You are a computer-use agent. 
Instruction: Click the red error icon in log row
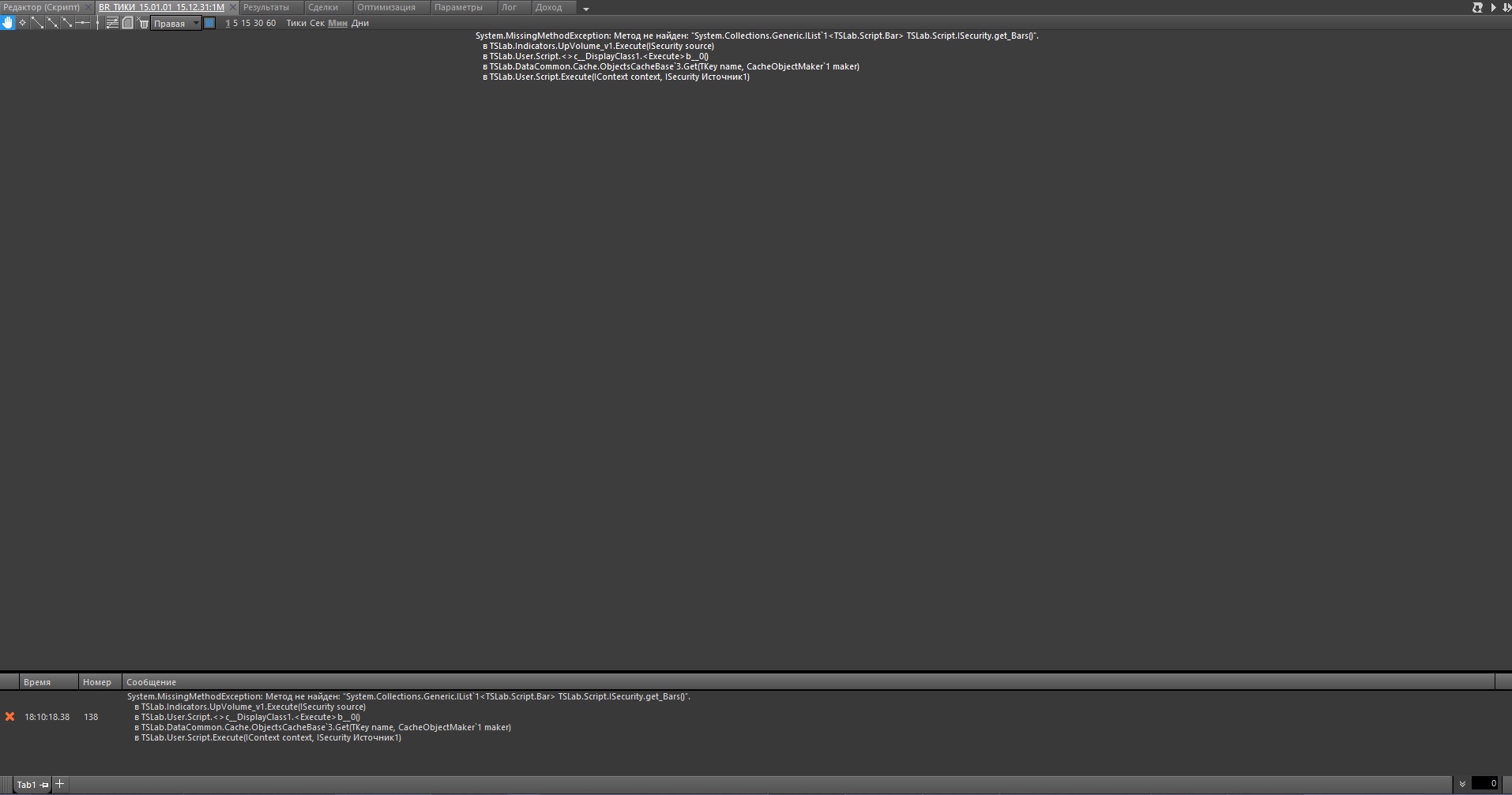click(9, 717)
